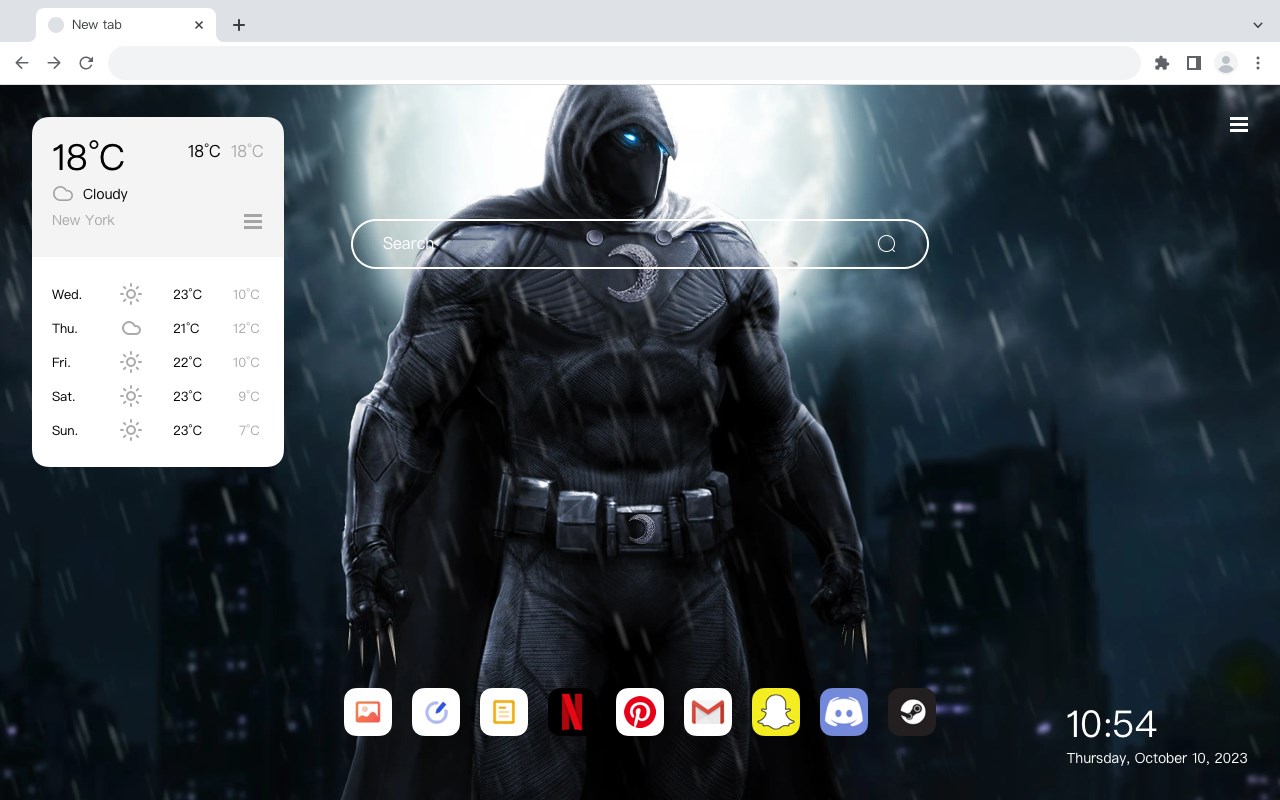Click the Thursday, October 10, 2023 date
The image size is (1280, 800).
[1157, 758]
